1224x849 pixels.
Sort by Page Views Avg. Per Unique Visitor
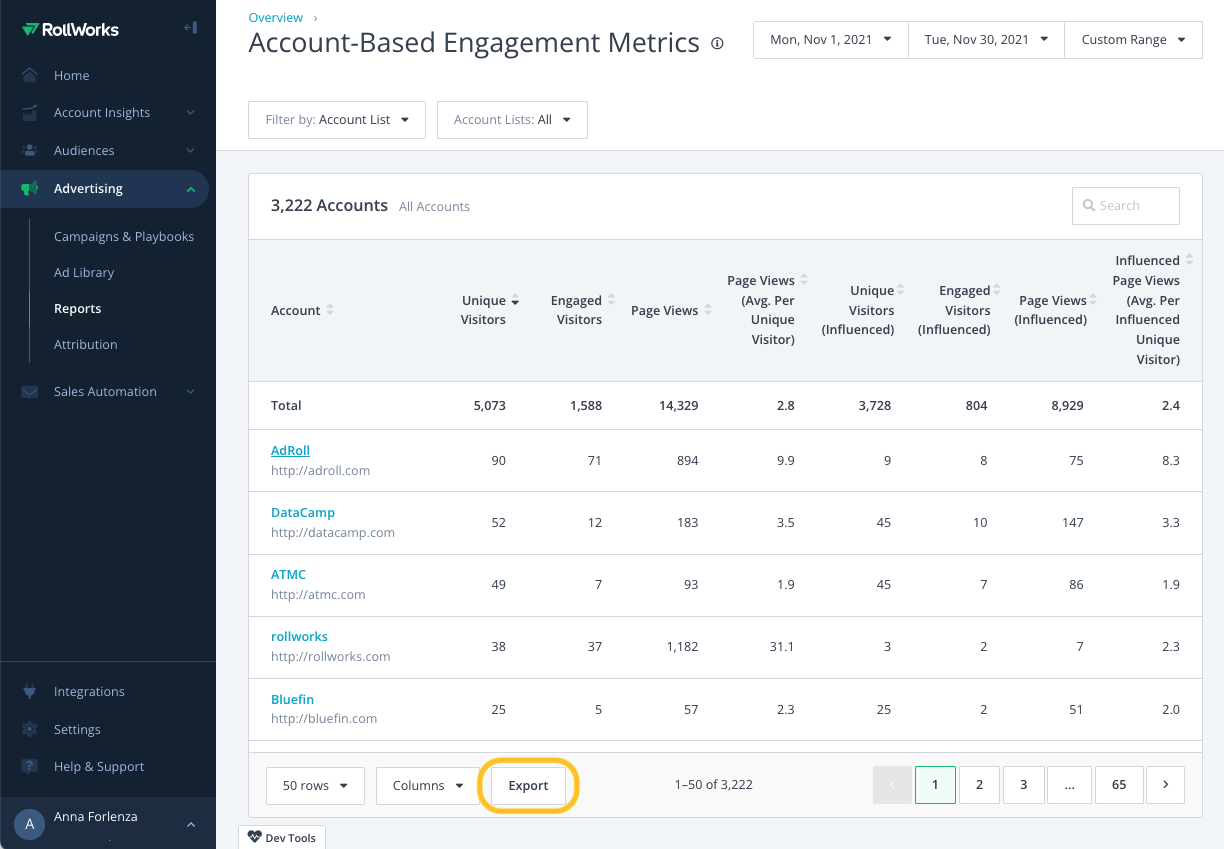(804, 280)
